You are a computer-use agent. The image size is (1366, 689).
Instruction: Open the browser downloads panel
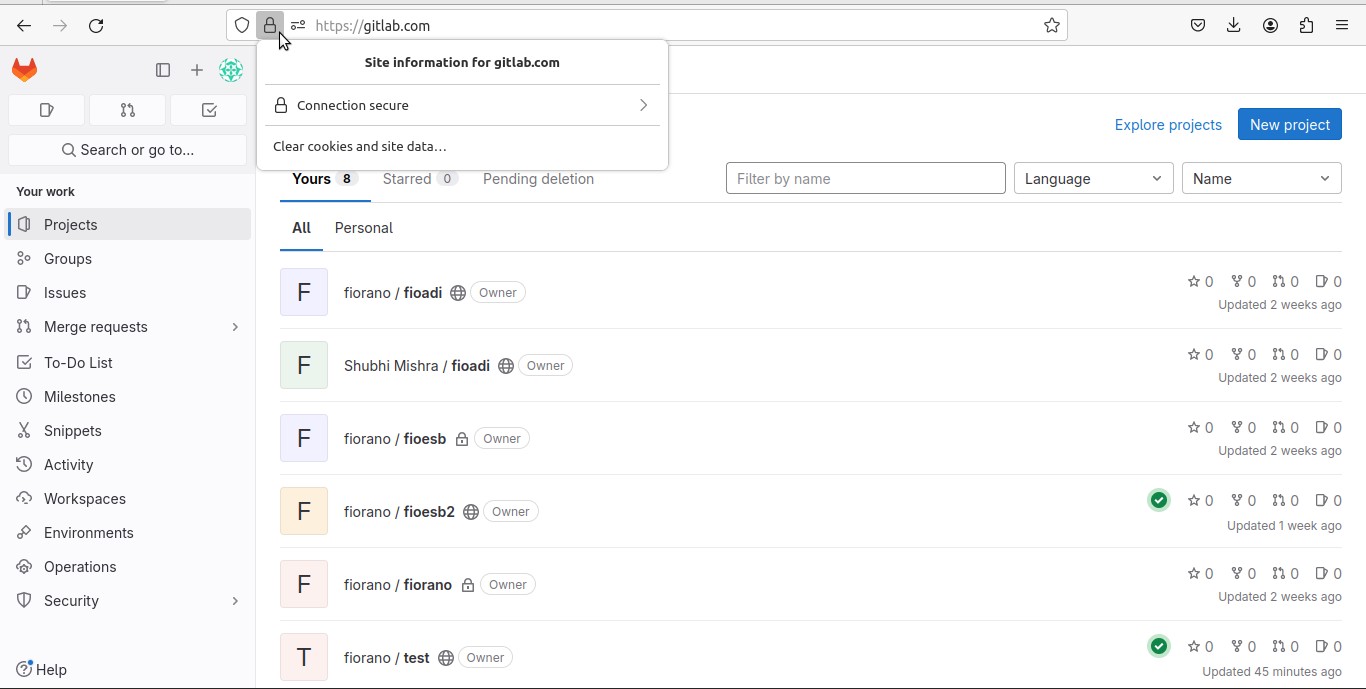click(x=1234, y=26)
